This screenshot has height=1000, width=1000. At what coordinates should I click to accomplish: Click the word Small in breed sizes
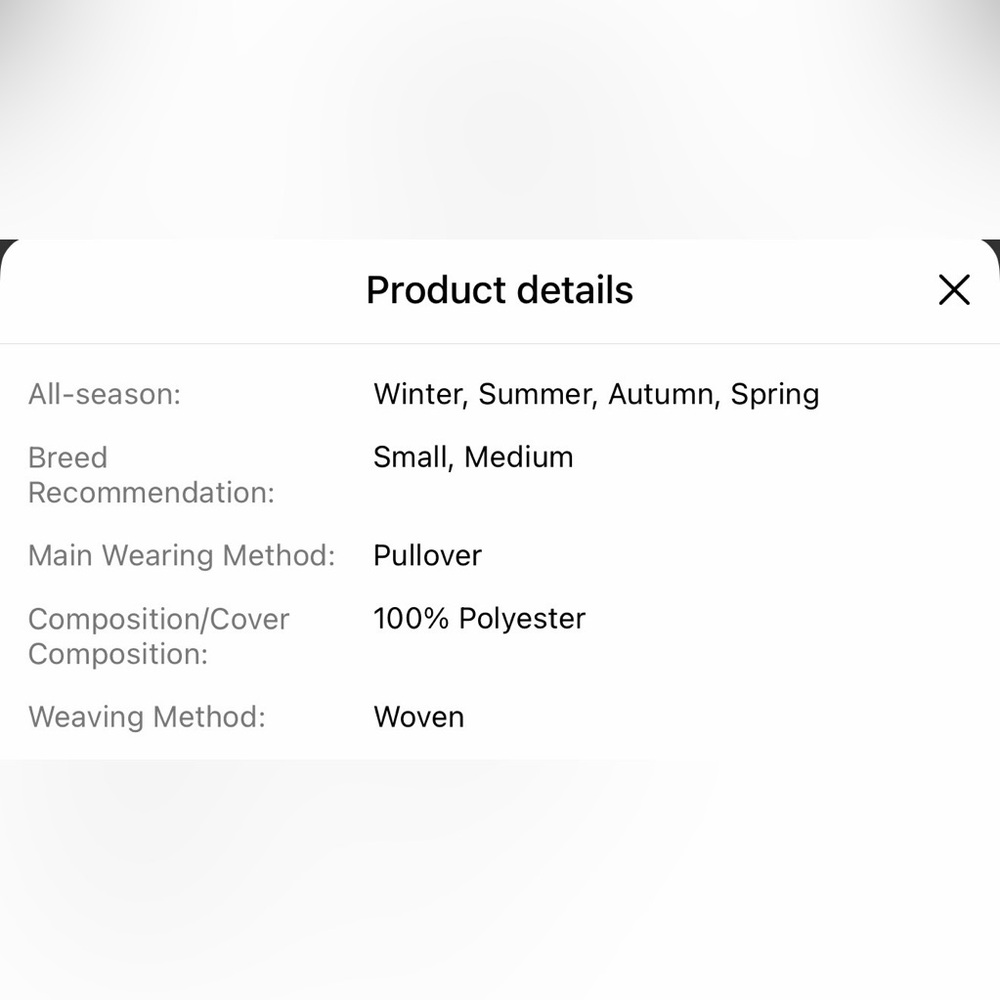tap(413, 458)
